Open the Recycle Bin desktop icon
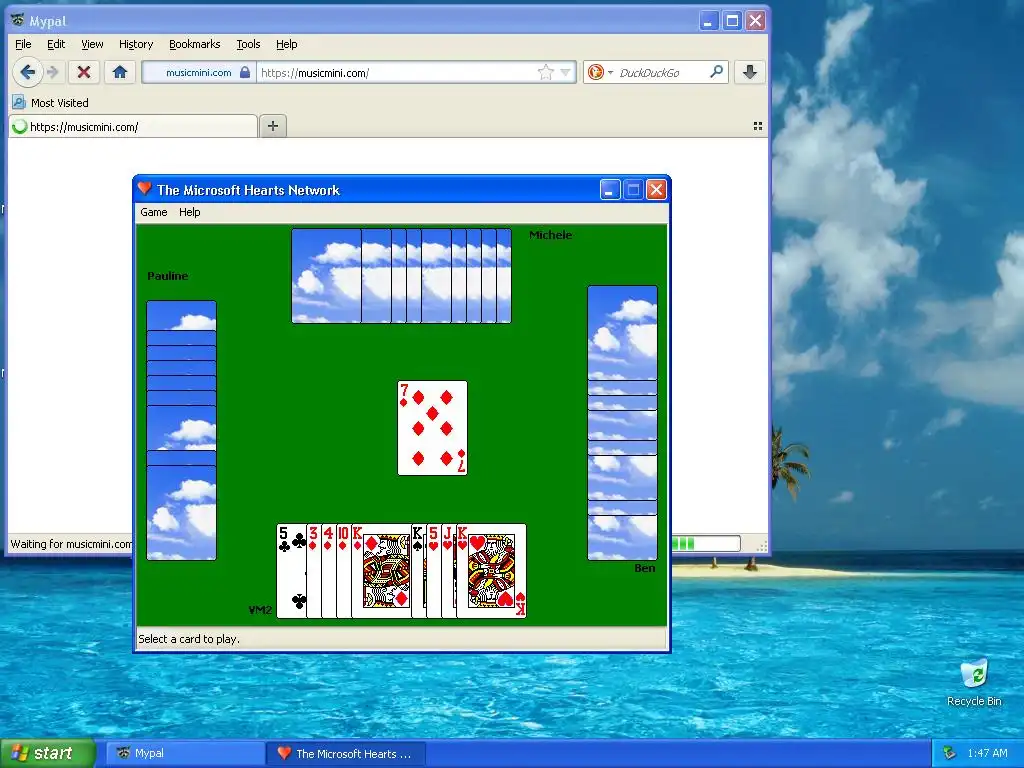 coord(974,682)
